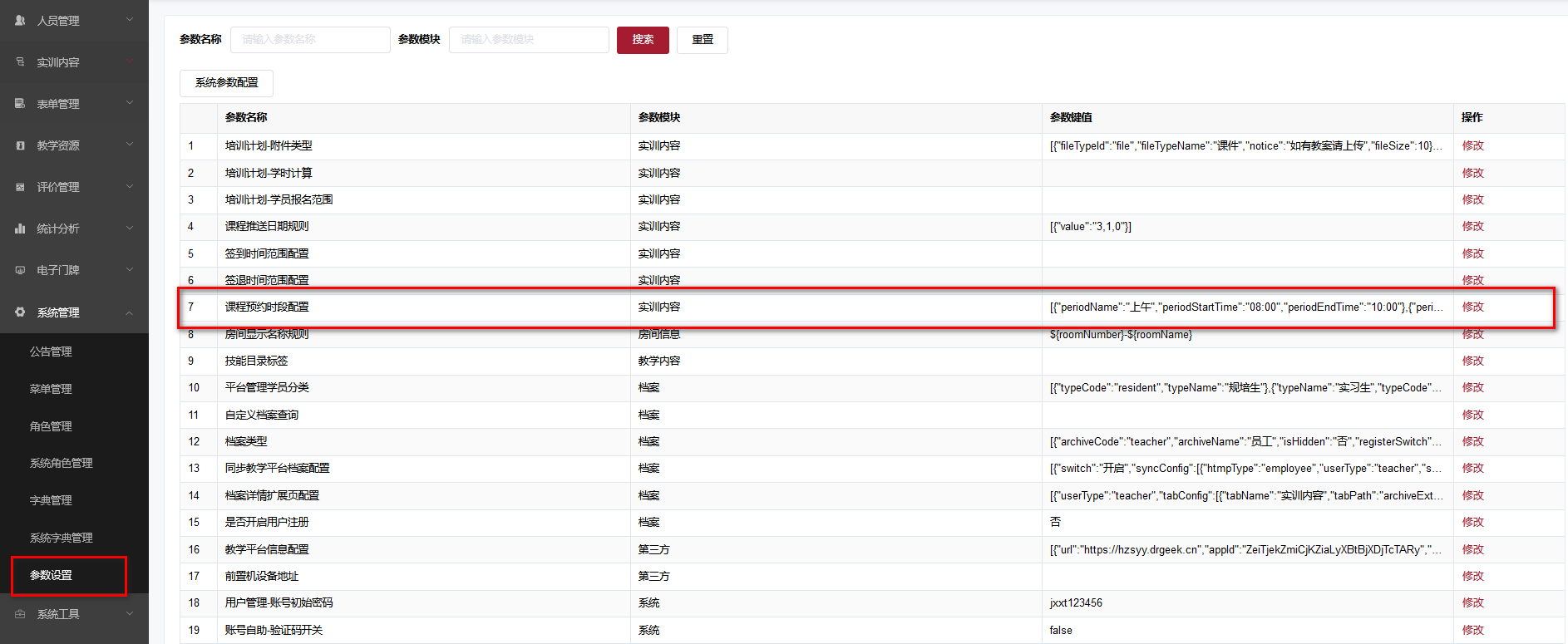This screenshot has width=1568, height=644.
Task: Click 修改 for 档案类型 row
Action: point(1472,441)
